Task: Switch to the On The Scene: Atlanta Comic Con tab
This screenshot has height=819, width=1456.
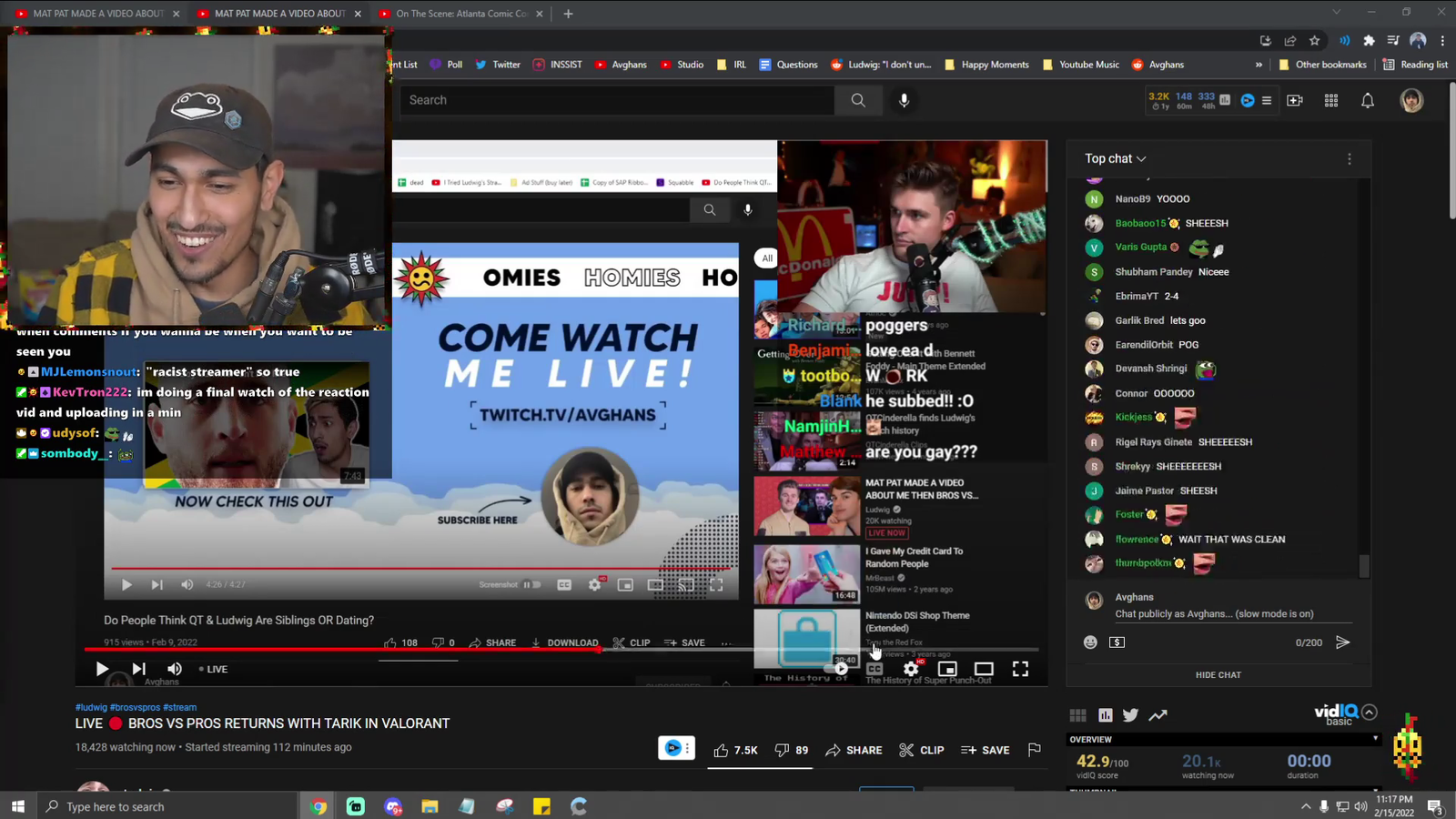Action: tap(461, 14)
